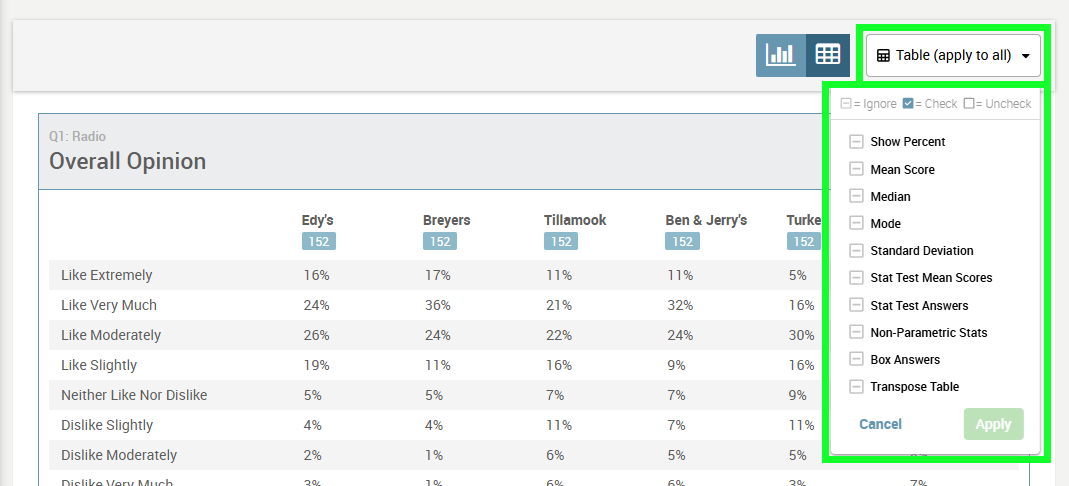The width and height of the screenshot is (1069, 486).
Task: Select the Like Slightly row label
Action: [x=99, y=365]
